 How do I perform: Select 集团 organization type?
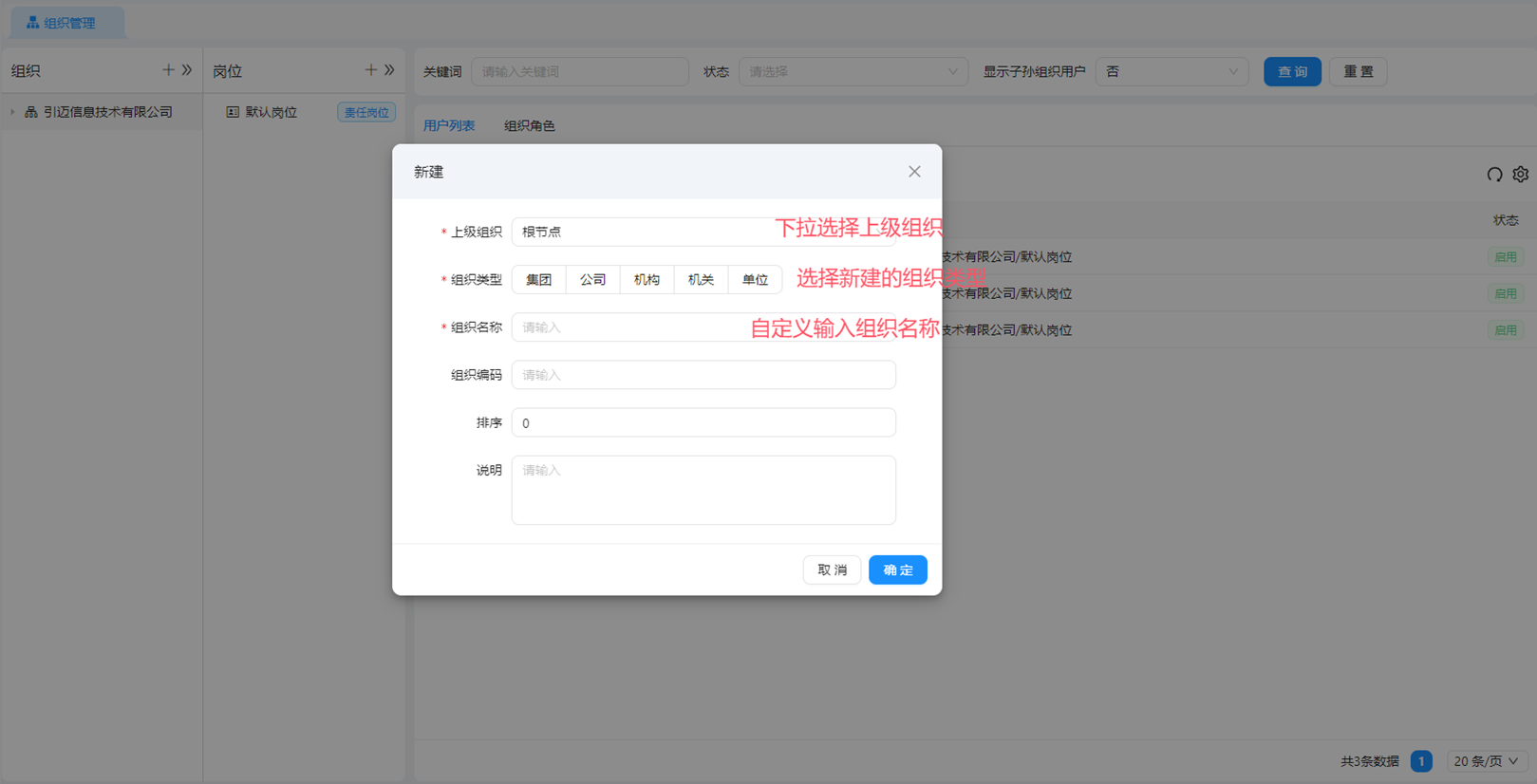tap(538, 280)
